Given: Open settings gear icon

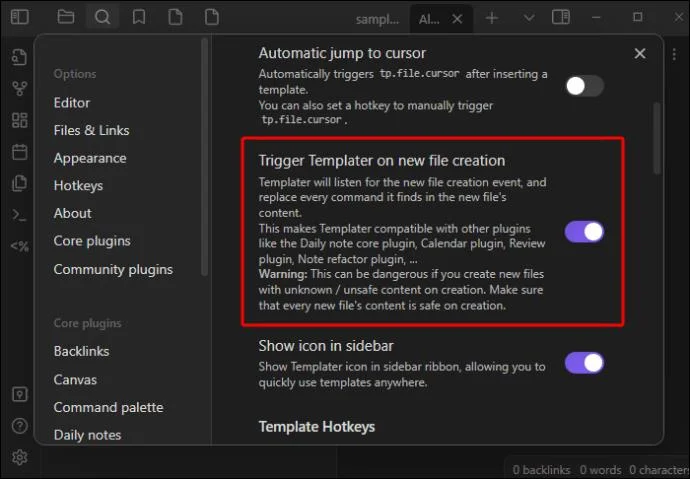Looking at the screenshot, I should pyautogui.click(x=19, y=457).
